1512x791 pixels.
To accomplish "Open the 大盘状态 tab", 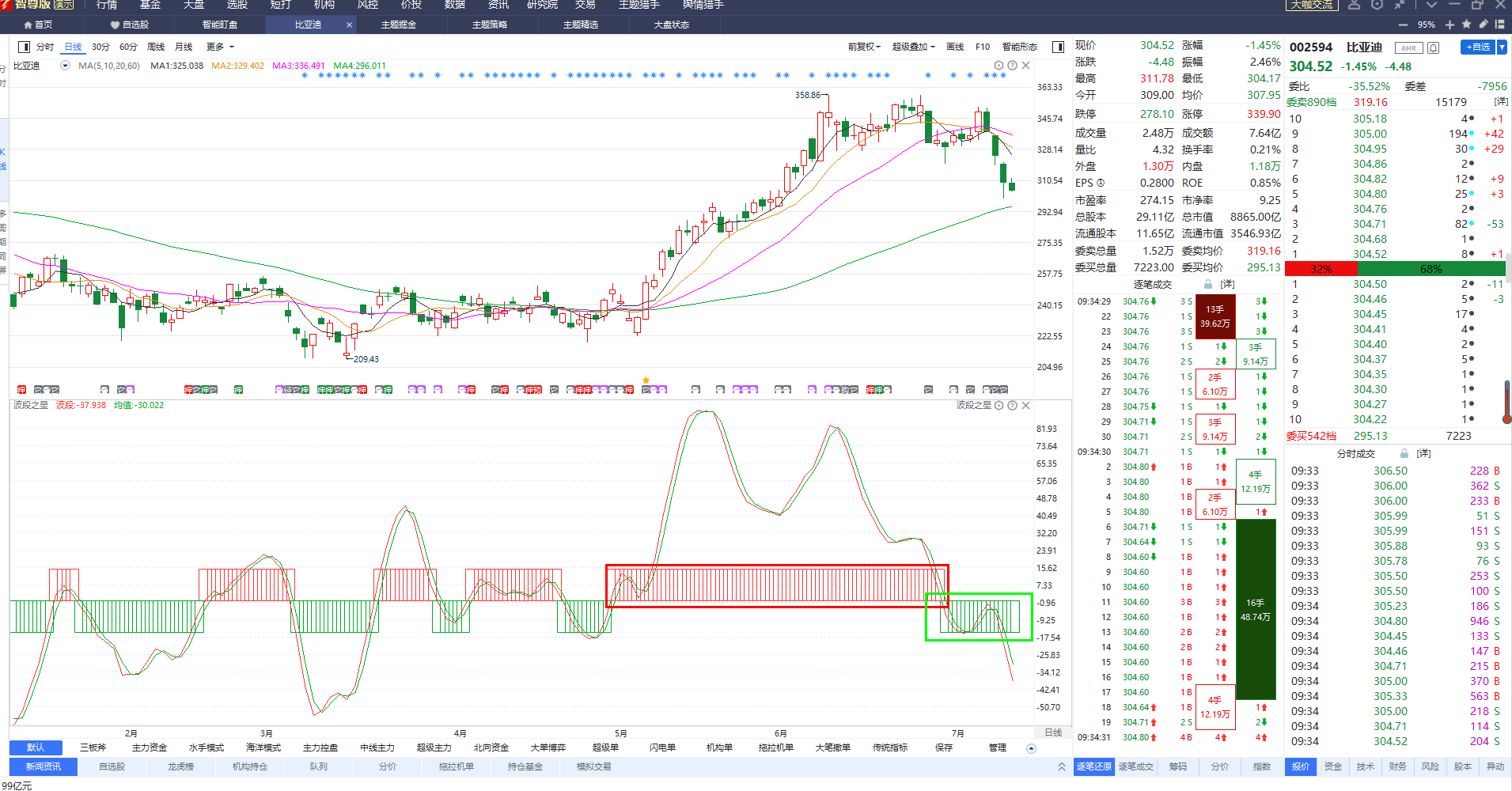I will [x=671, y=25].
